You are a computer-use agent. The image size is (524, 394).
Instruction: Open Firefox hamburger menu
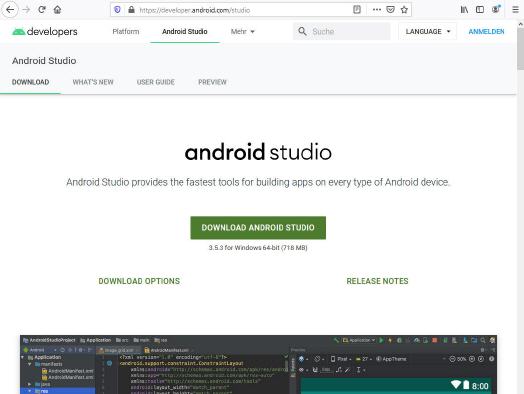516,10
